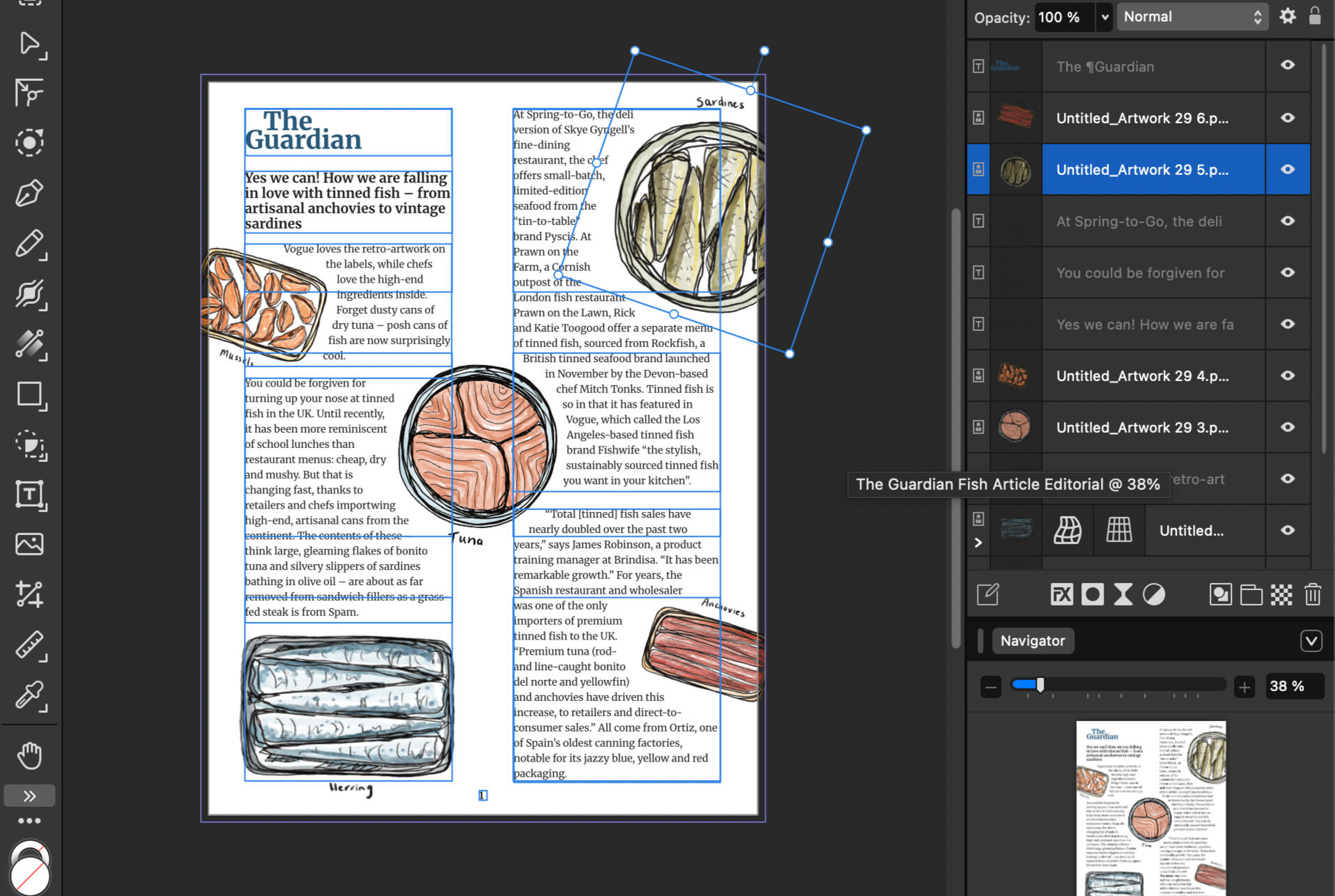
Task: Hide the Untitled_Artwork 29 4 layer
Action: 1288,376
